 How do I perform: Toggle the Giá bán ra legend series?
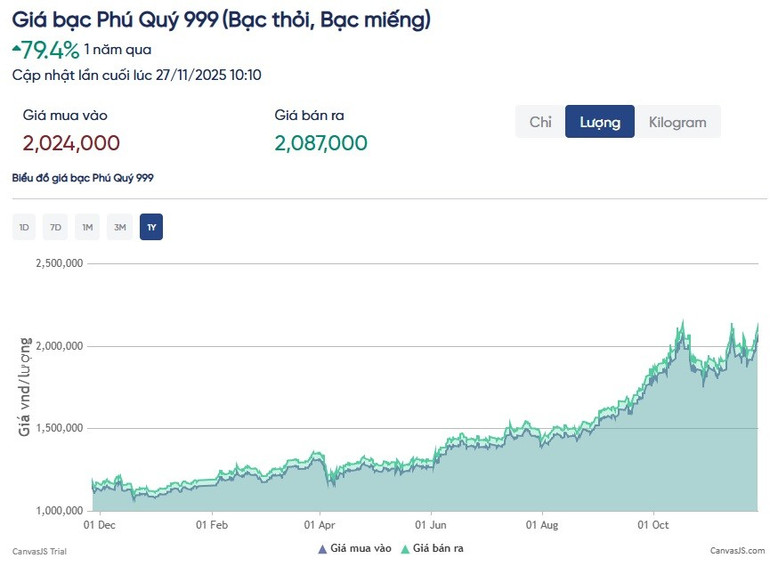click(x=432, y=548)
